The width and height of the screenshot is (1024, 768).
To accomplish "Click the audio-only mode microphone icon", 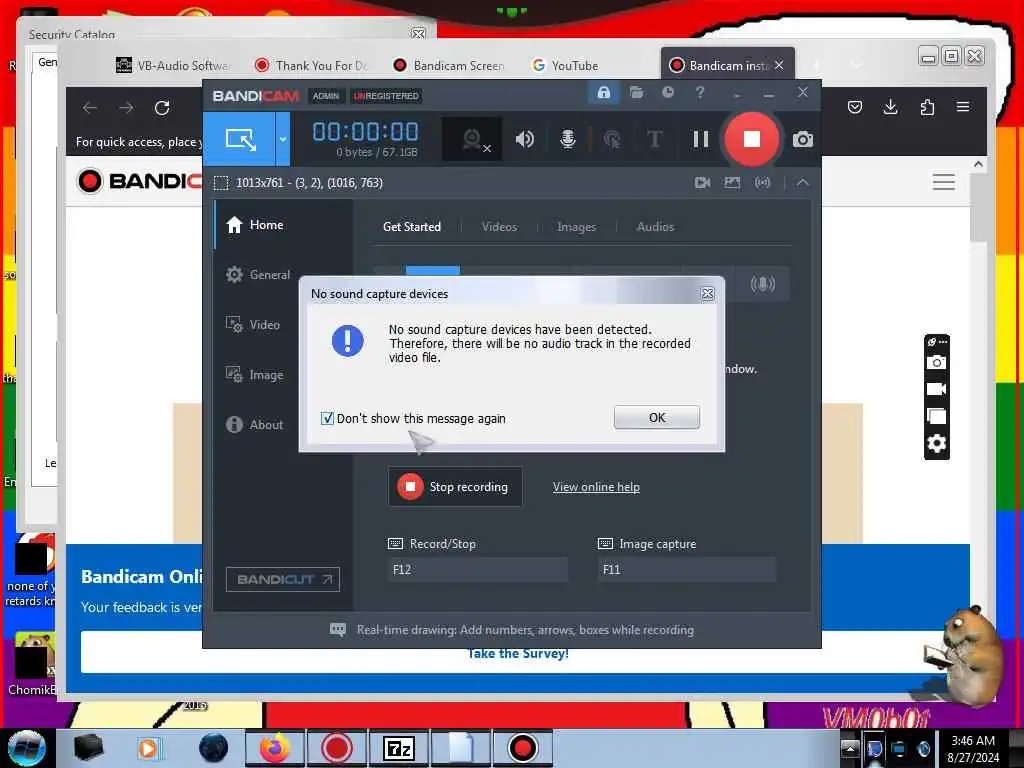I will click(x=762, y=284).
